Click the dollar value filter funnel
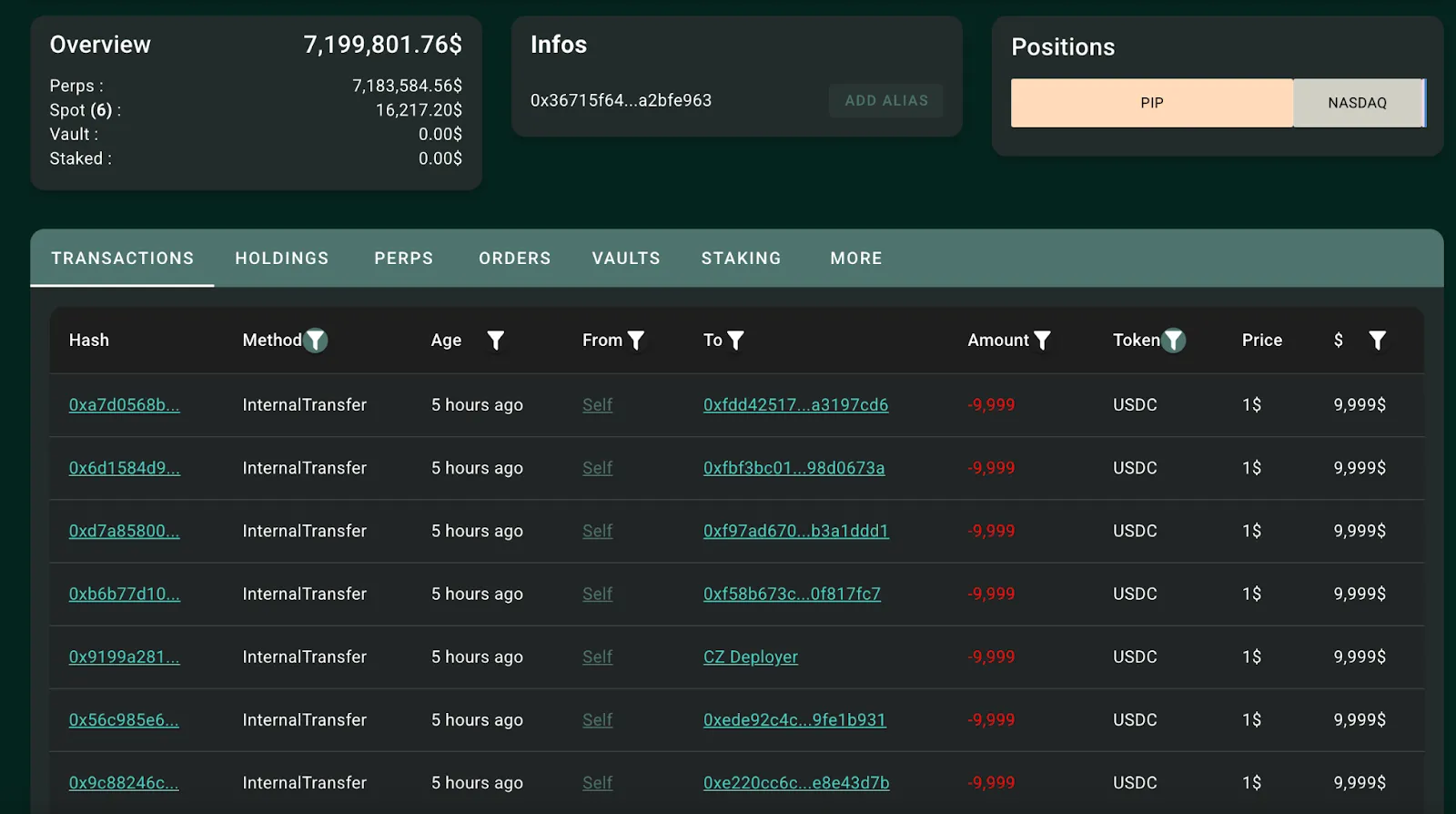 click(1377, 341)
